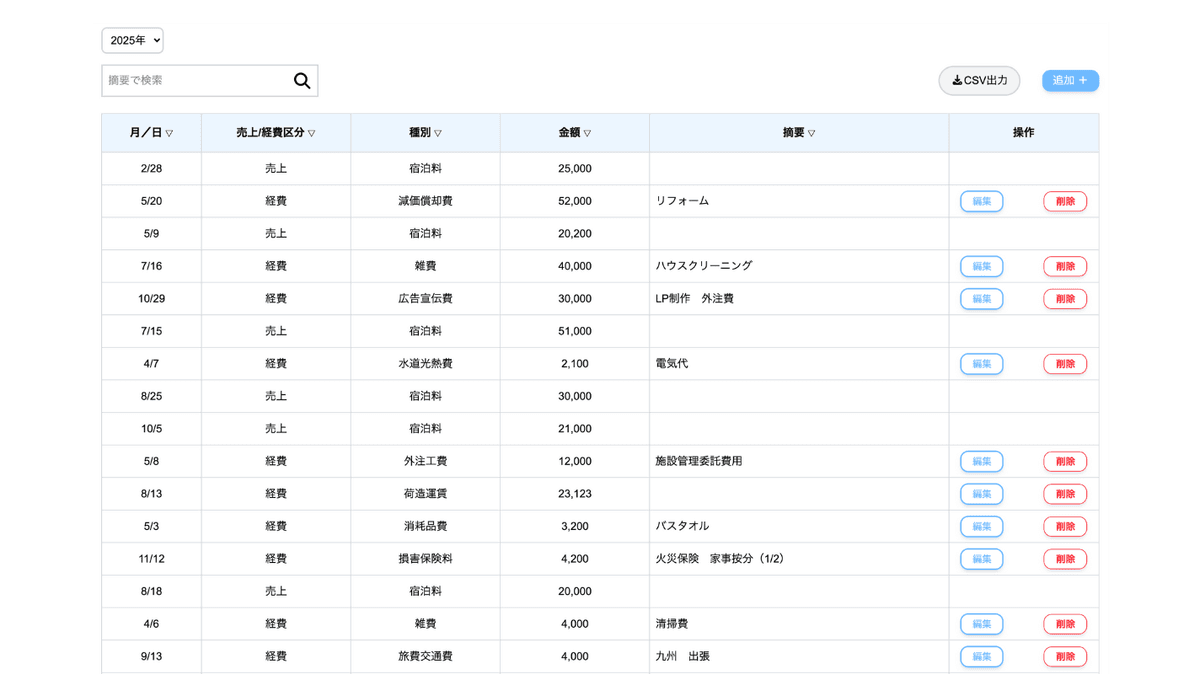This screenshot has width=1200, height=674.
Task: Click the sort arrow beside 金額 header
Action: click(589, 132)
